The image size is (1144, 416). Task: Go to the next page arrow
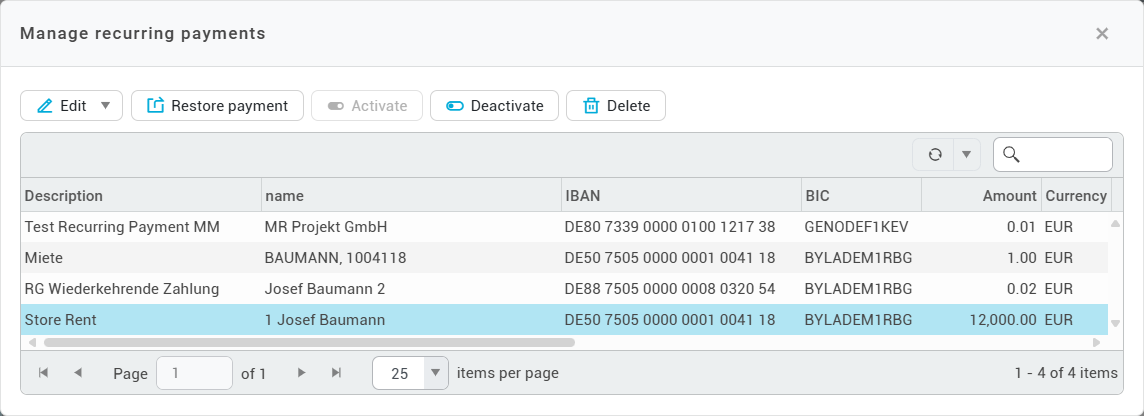[x=301, y=373]
